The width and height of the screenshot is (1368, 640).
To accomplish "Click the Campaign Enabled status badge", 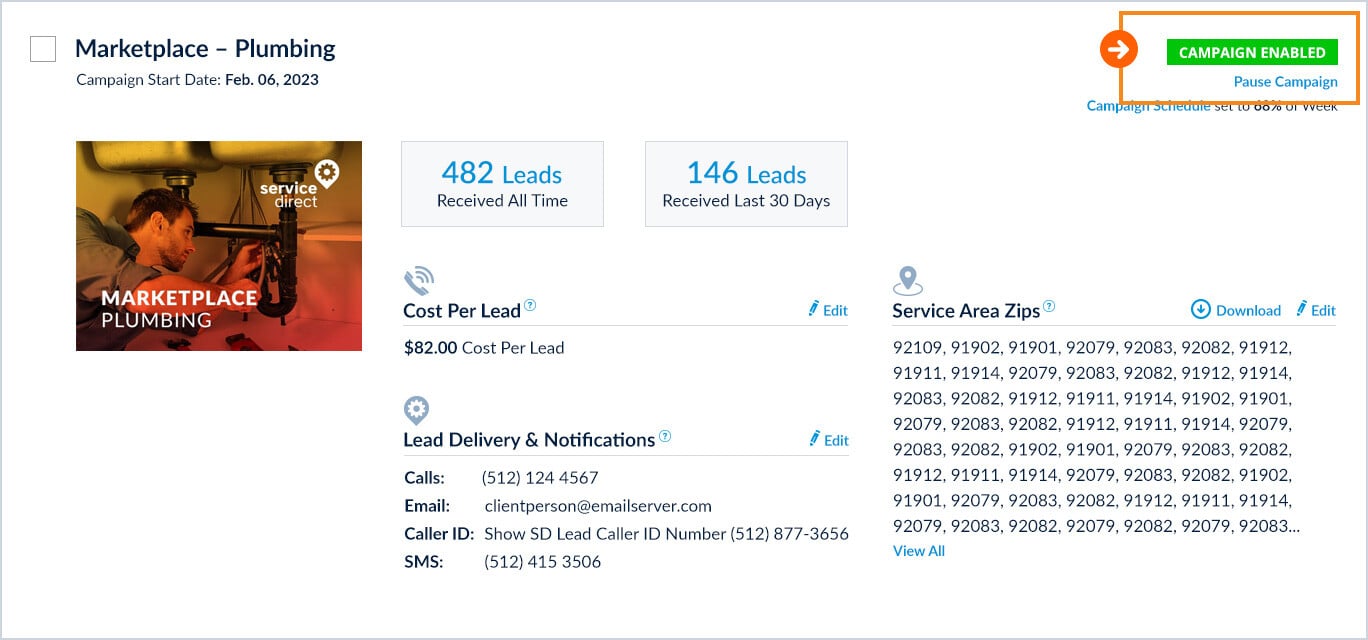I will [1252, 53].
